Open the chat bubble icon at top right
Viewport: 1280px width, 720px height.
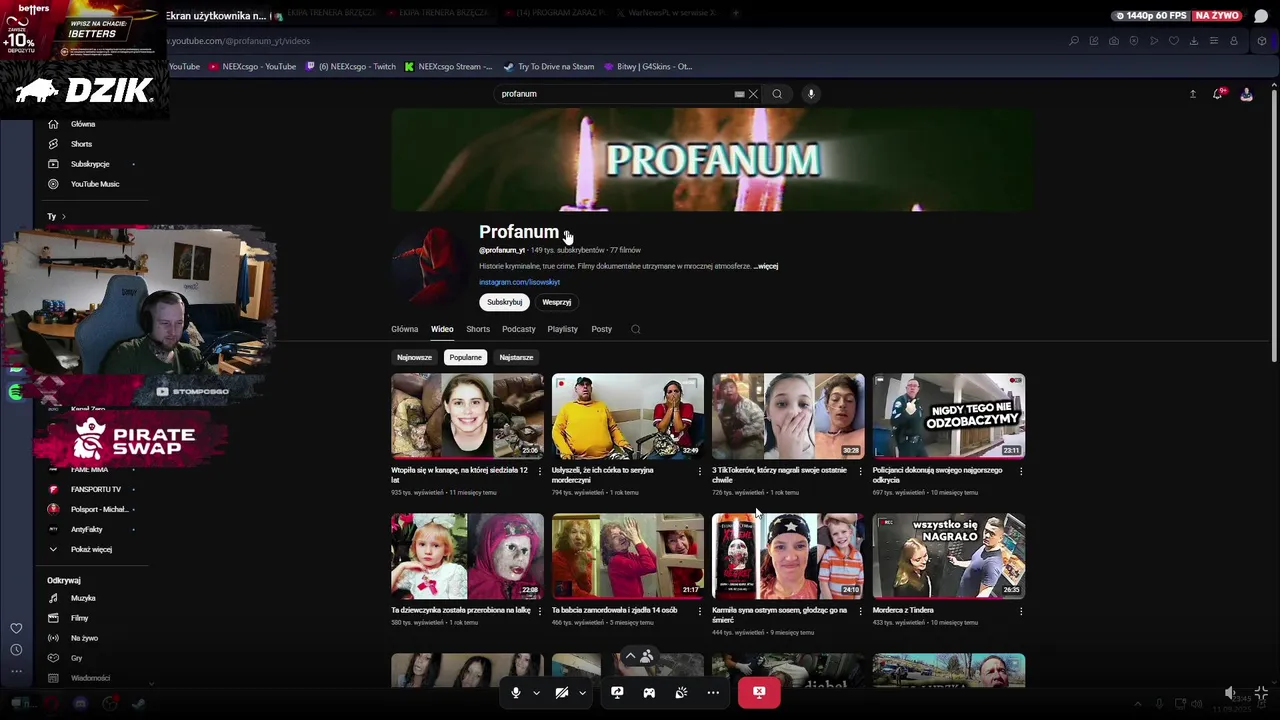[1261, 16]
